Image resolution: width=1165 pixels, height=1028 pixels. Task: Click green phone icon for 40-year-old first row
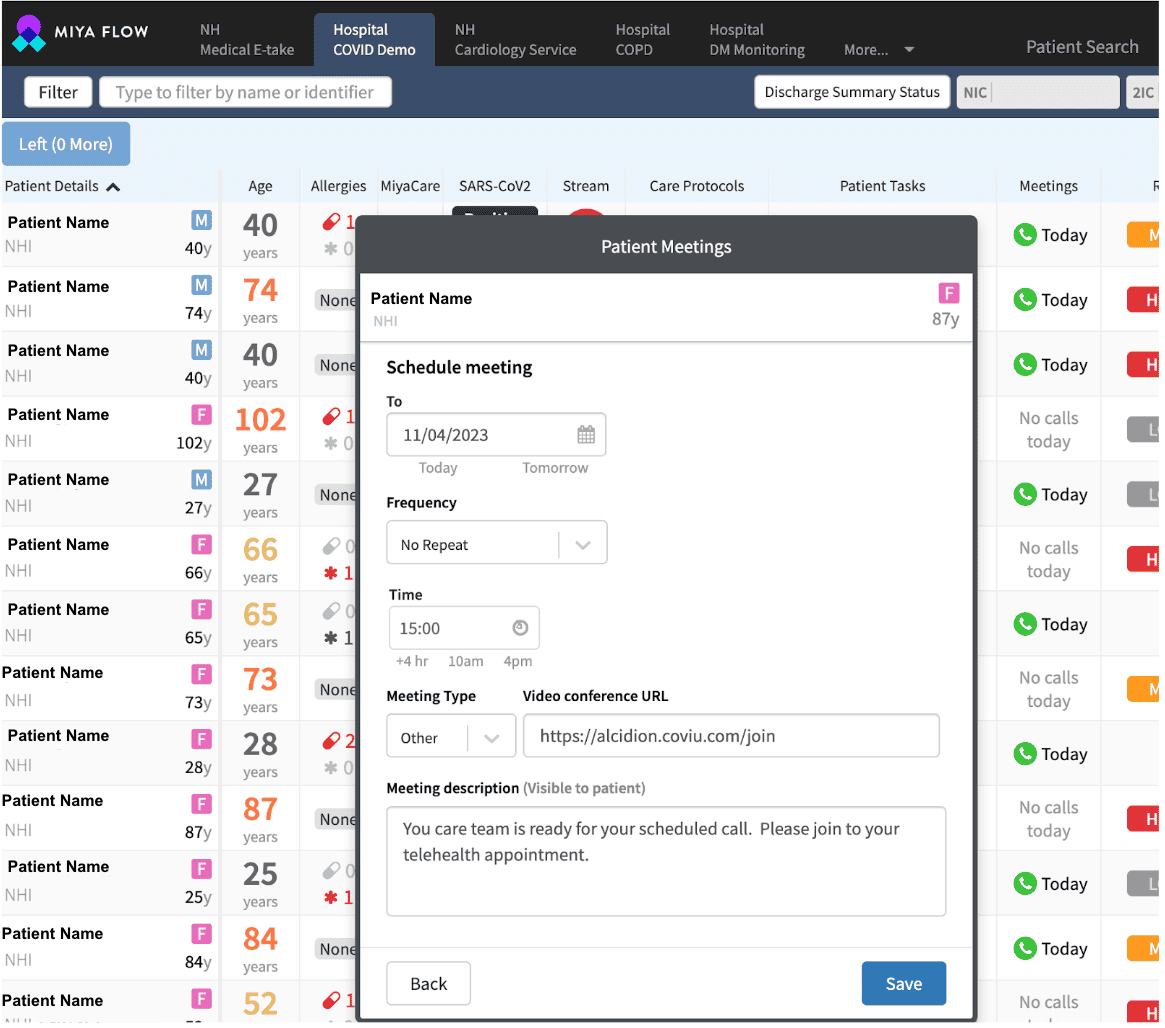(x=1025, y=235)
